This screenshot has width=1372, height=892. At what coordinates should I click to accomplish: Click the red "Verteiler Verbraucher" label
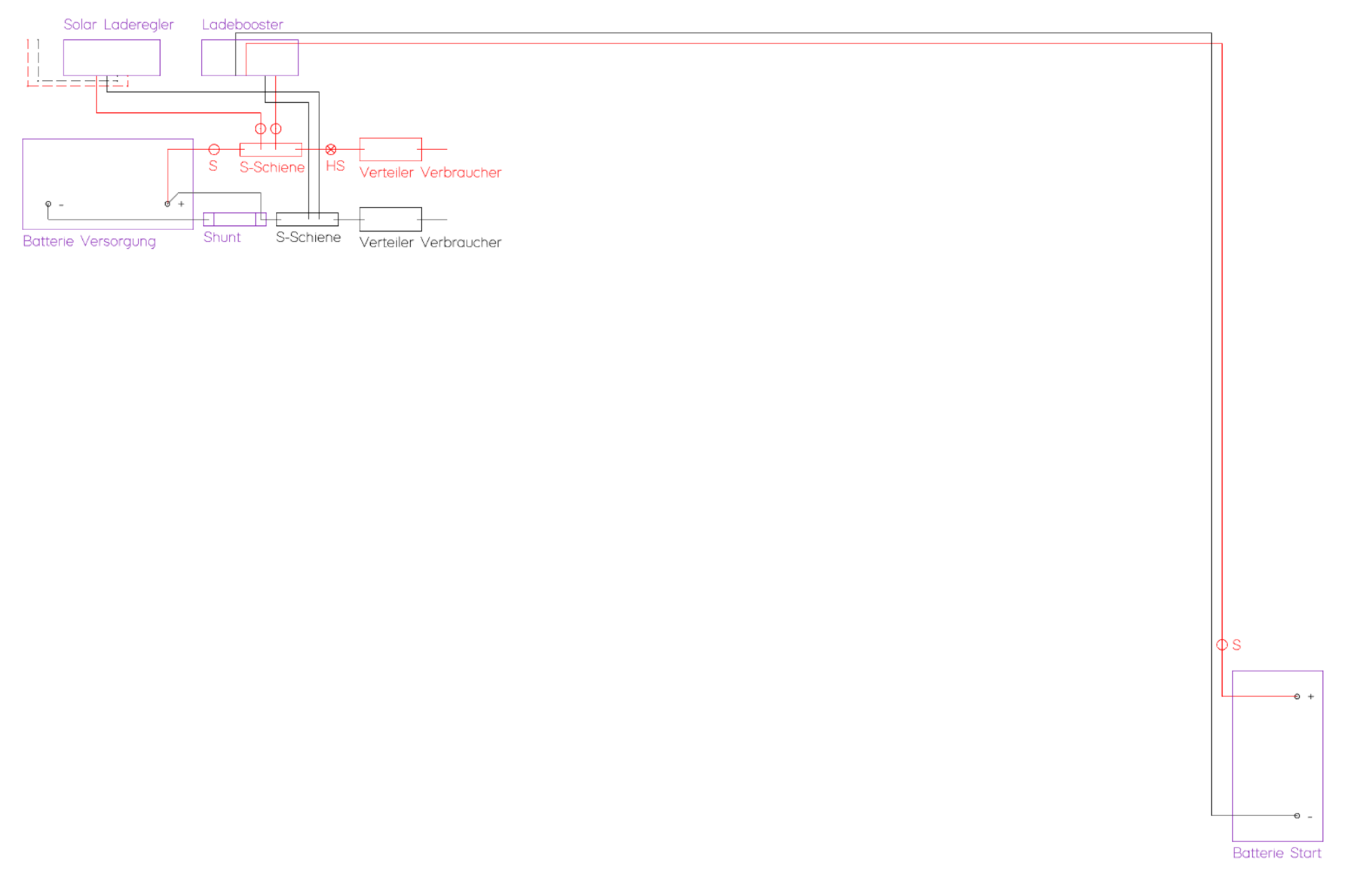point(430,173)
